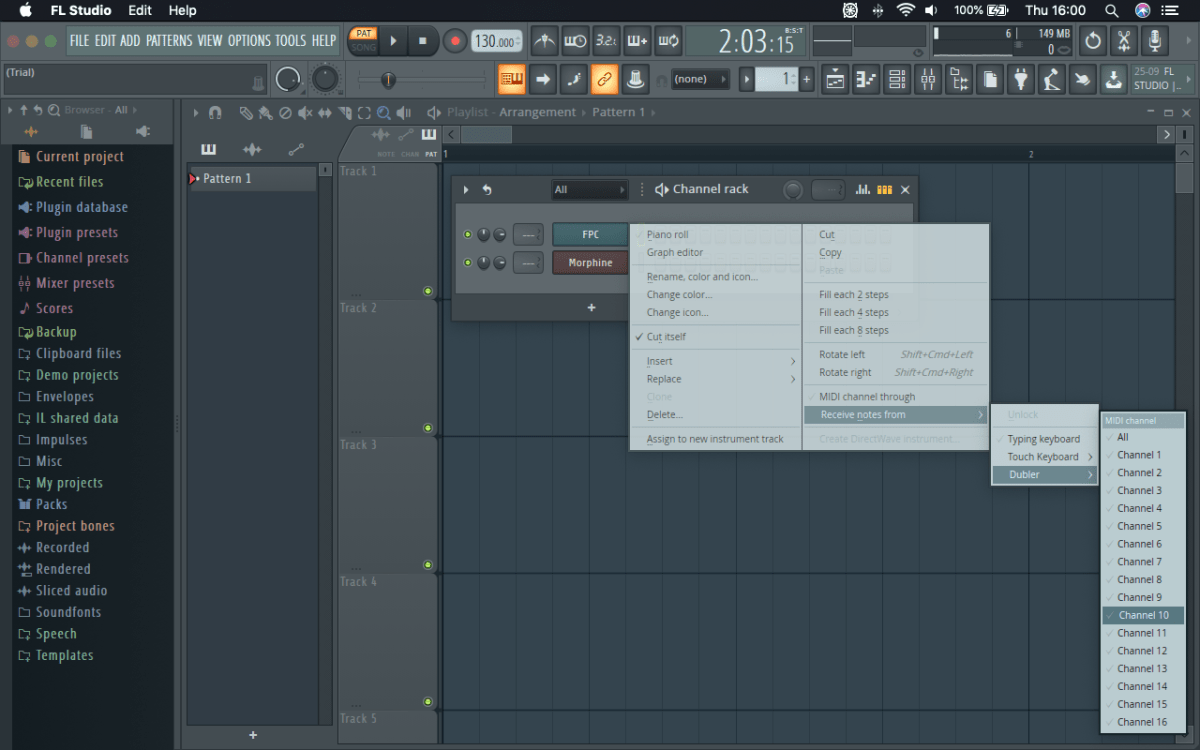Mute the FPC channel green LED

tap(467, 235)
